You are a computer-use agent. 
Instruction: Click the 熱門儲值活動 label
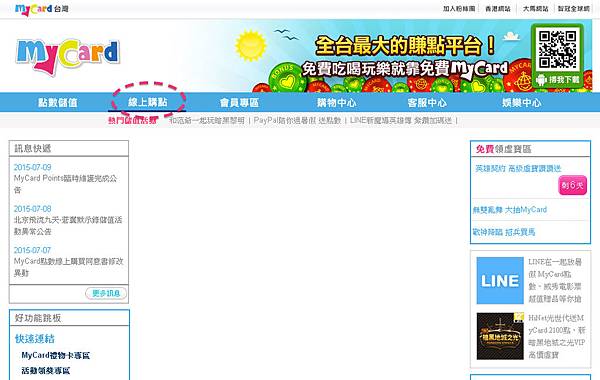tap(132, 121)
